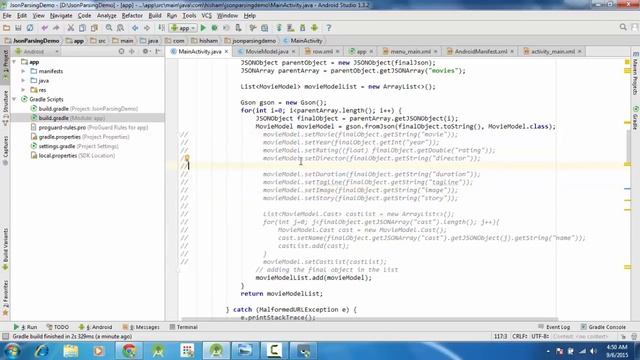Click the Paste toolbar icon

(x=94, y=28)
